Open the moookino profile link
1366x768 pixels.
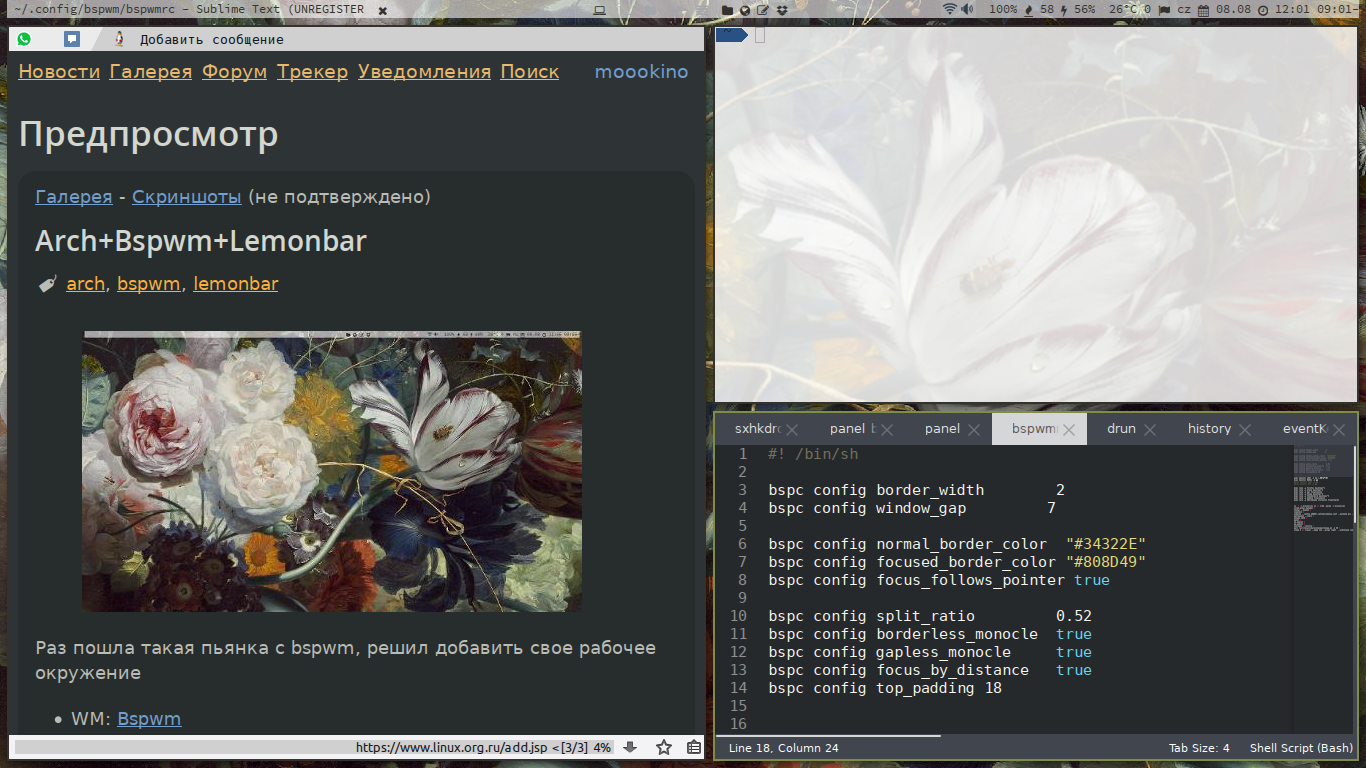pos(641,72)
